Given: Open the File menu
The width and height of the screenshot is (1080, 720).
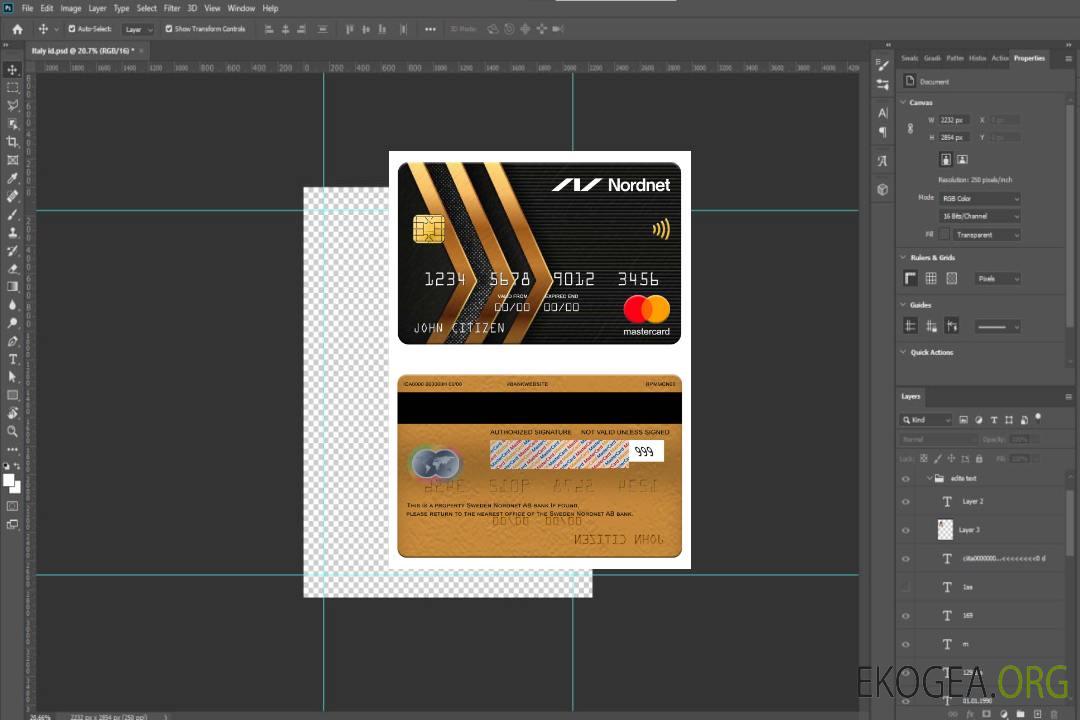Looking at the screenshot, I should [x=28, y=8].
